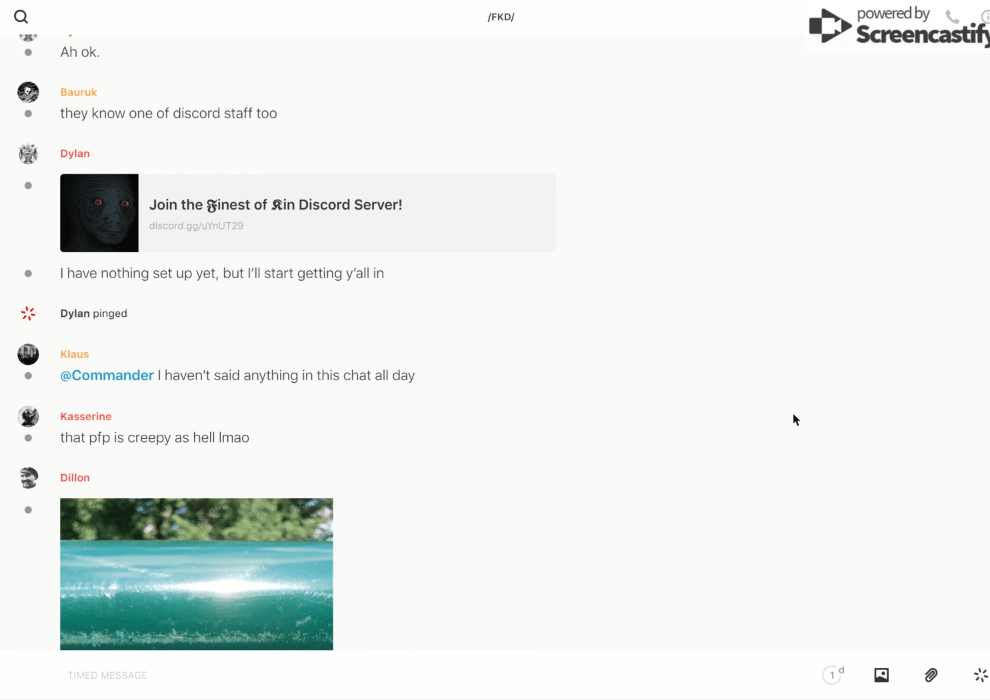The width and height of the screenshot is (990, 700).
Task: Click the discord.gg/uYnUT29 URL text
Action: 196,226
